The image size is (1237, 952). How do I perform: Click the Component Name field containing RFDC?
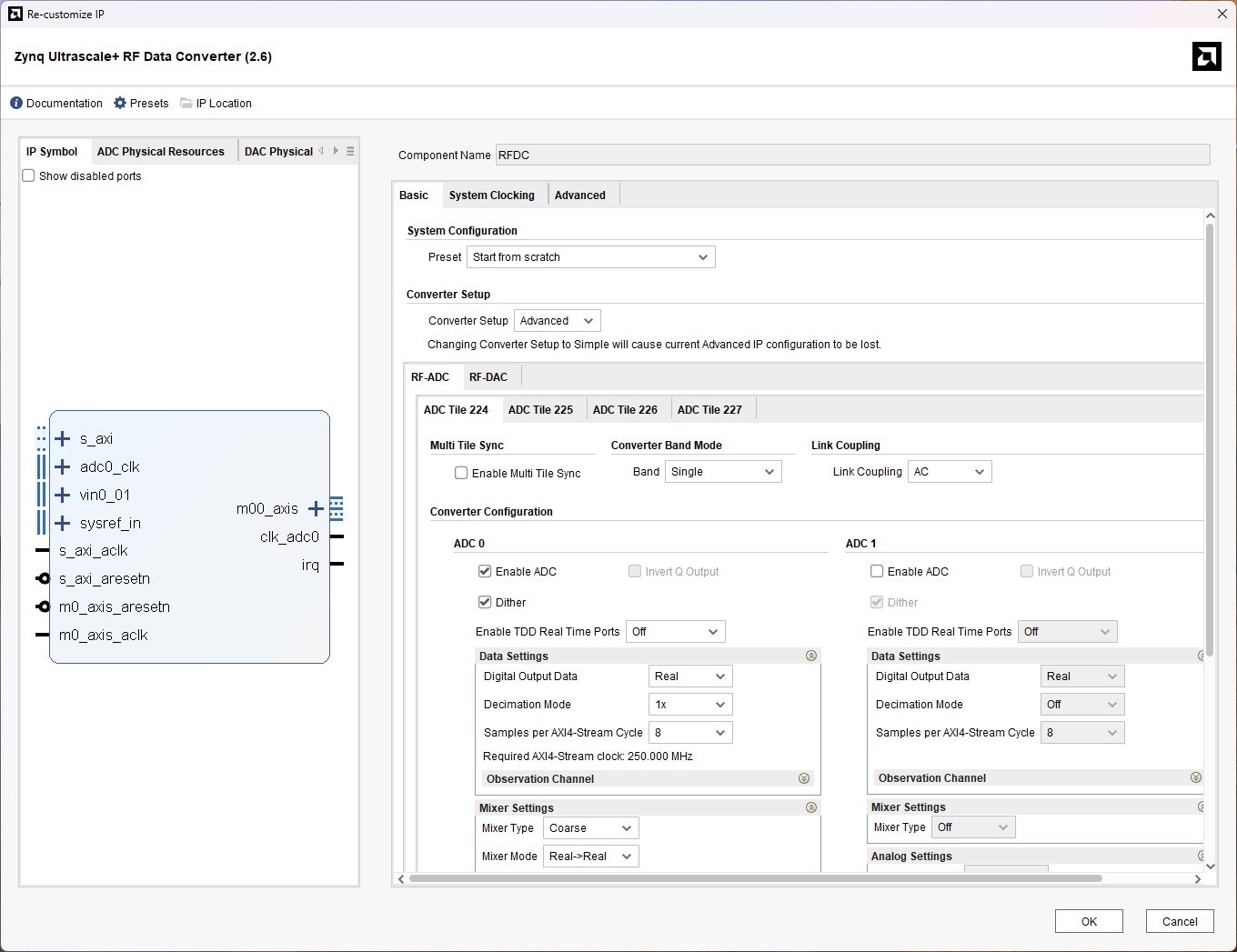pos(853,155)
